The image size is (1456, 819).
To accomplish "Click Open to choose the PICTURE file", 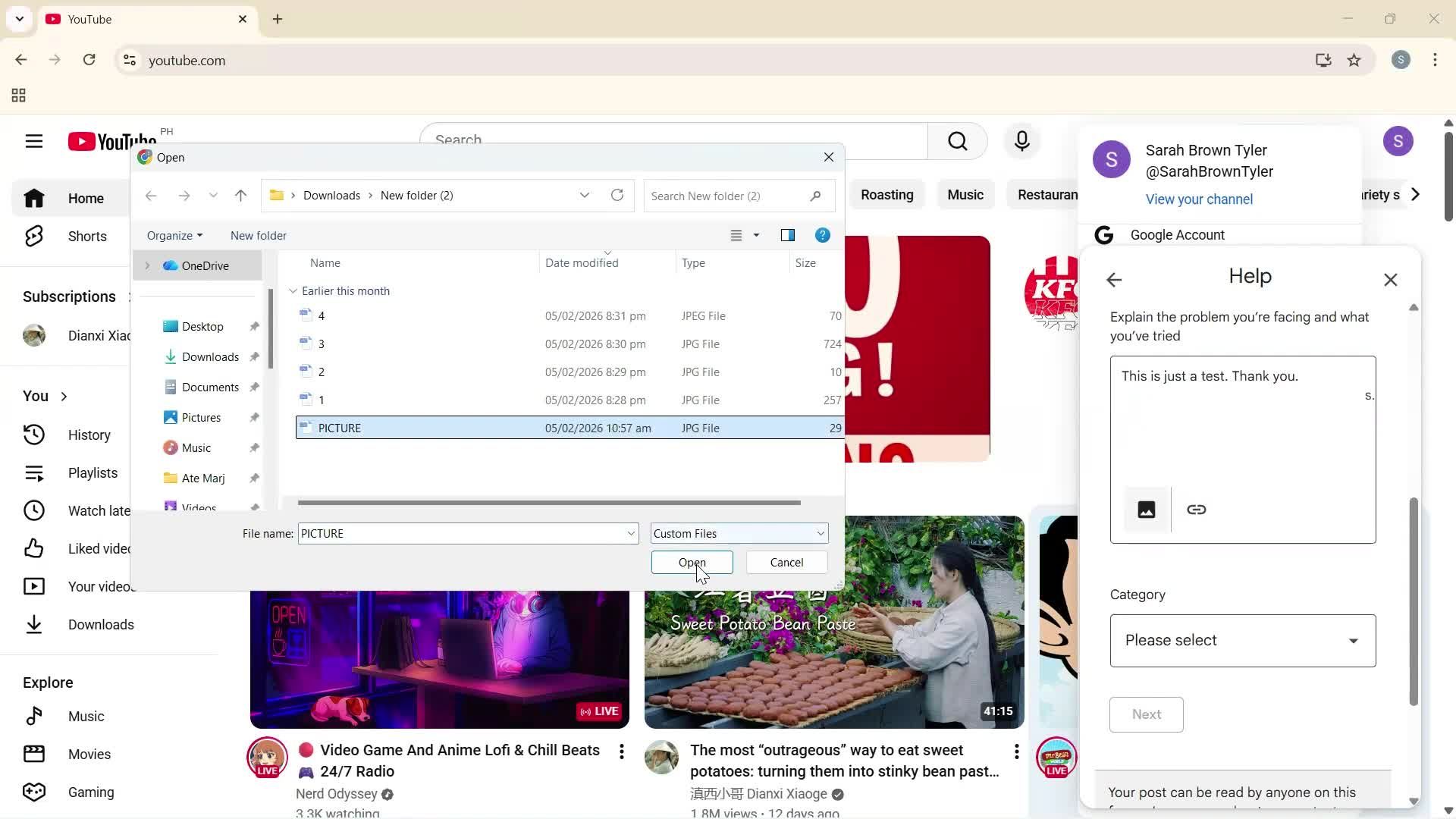I will (692, 562).
